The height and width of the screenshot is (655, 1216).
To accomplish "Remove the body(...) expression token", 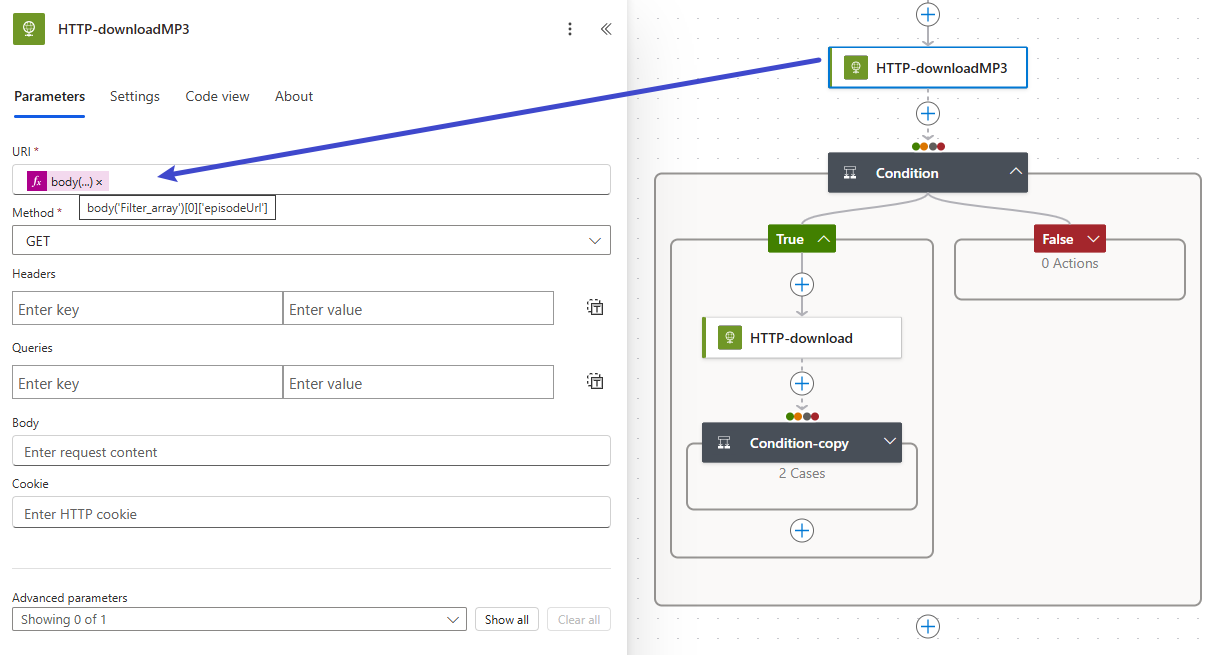I will [99, 182].
